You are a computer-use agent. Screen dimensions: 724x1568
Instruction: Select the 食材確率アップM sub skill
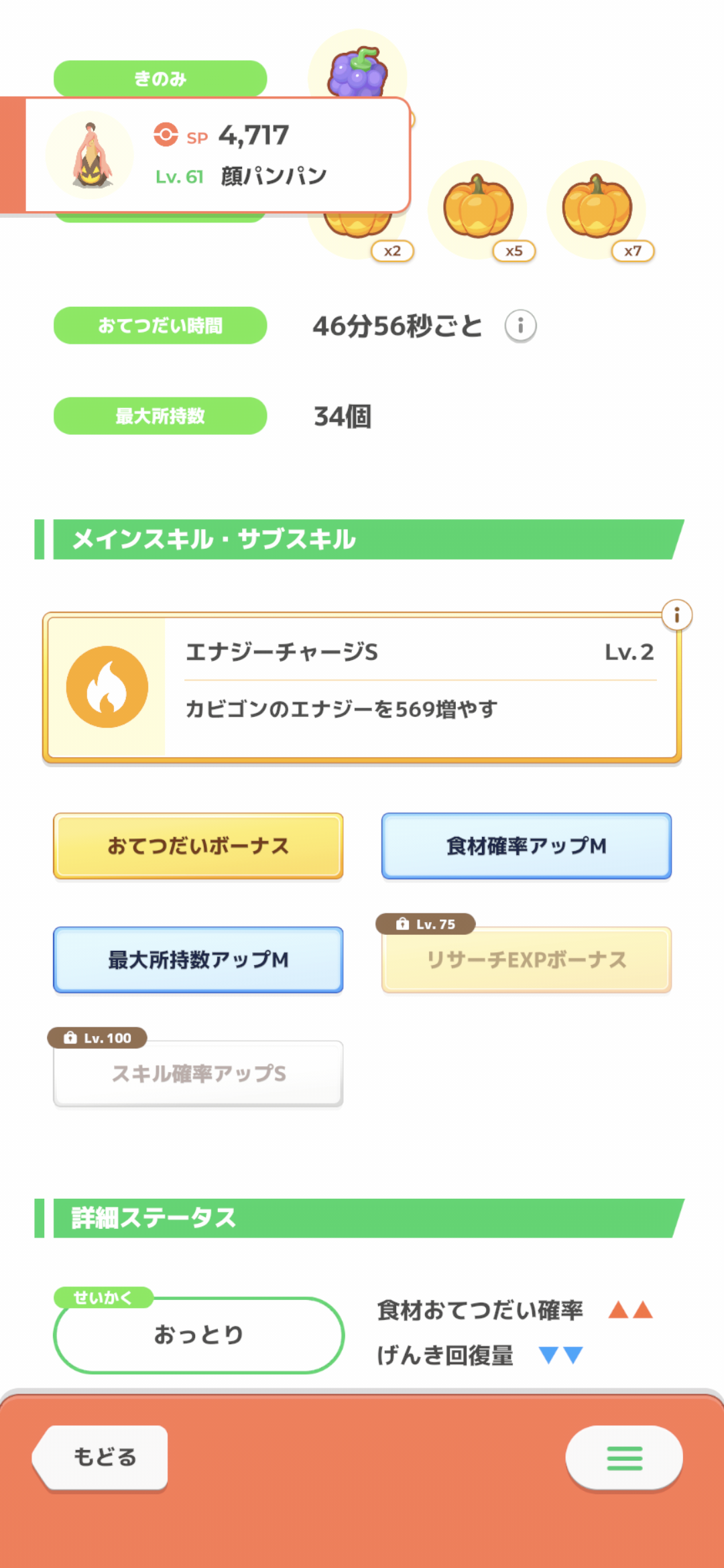point(526,846)
